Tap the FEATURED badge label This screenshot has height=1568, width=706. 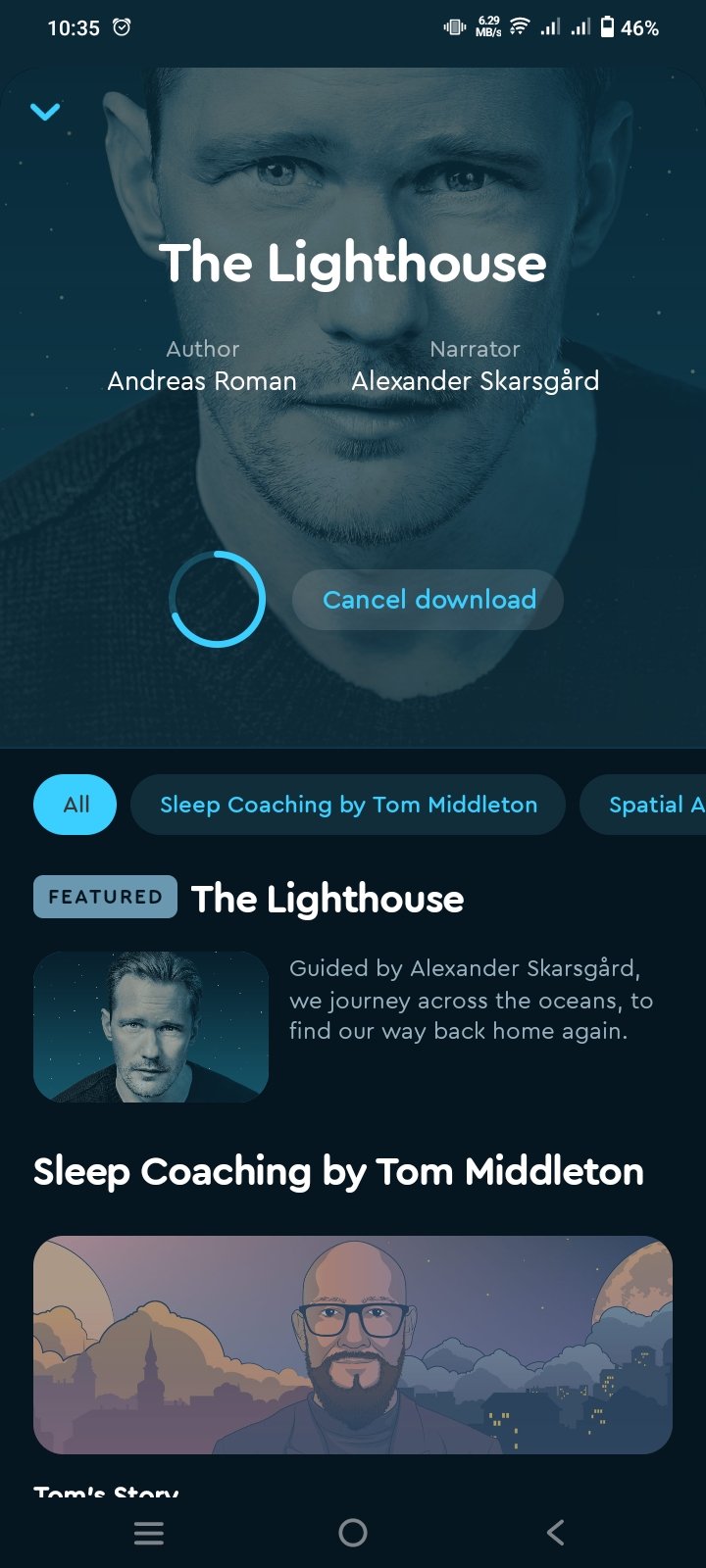[x=105, y=897]
